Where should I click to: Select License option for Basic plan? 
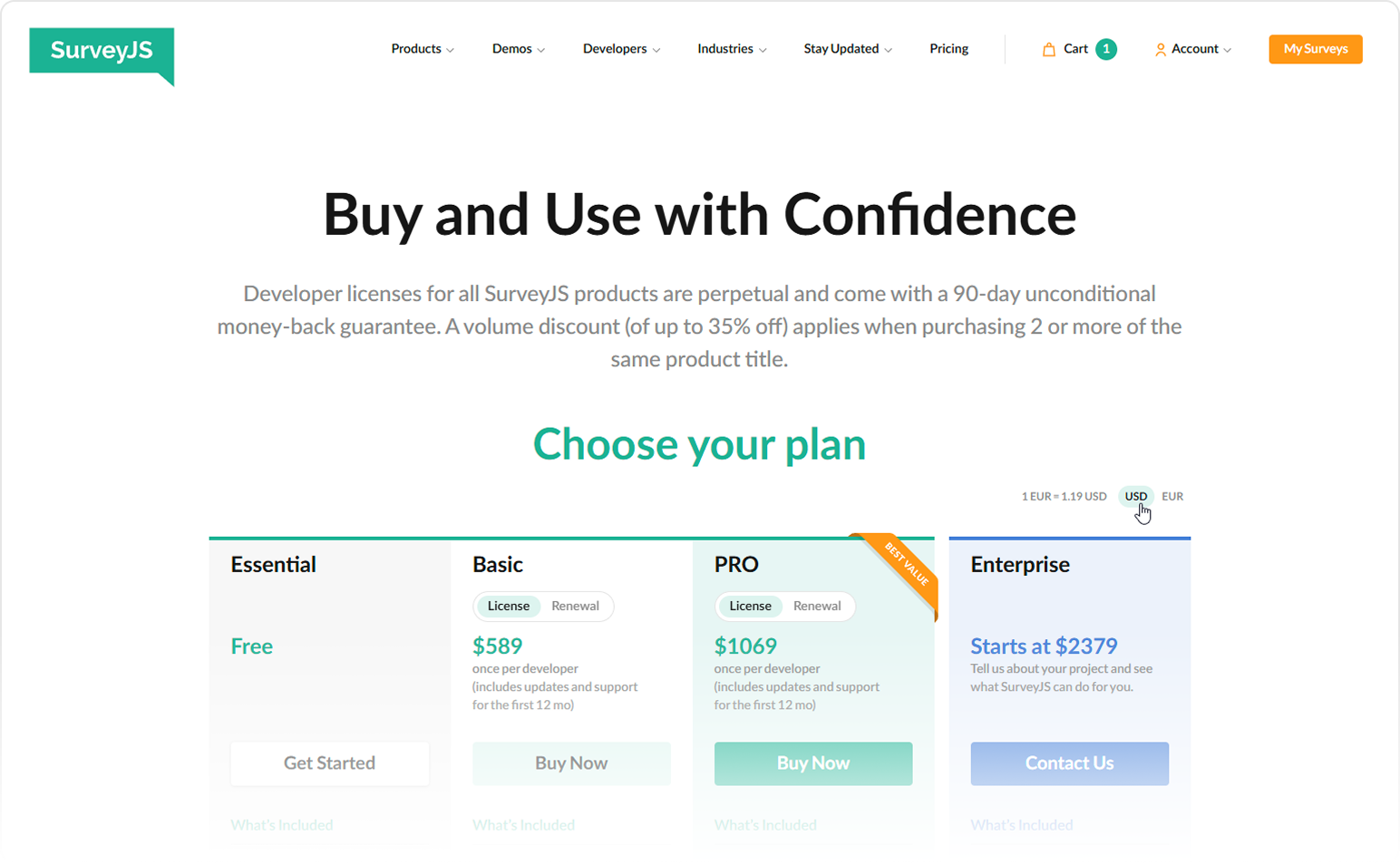coord(508,606)
